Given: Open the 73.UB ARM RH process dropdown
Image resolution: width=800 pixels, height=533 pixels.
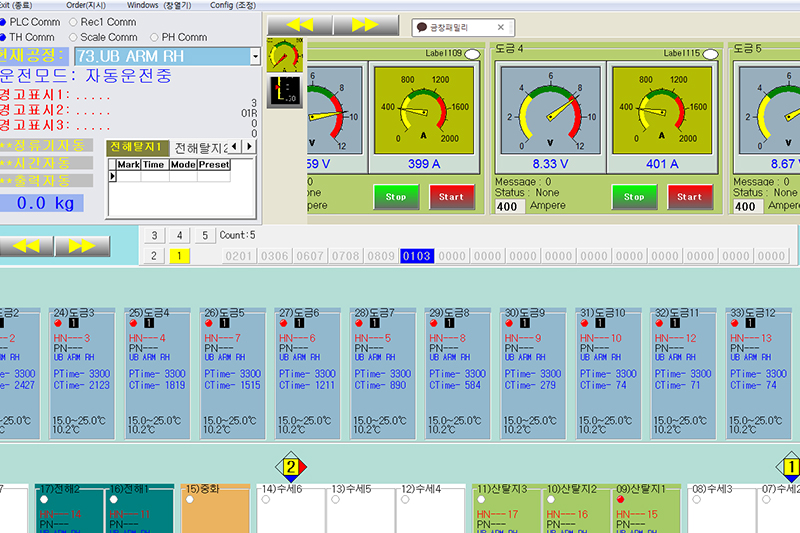Looking at the screenshot, I should pyautogui.click(x=255, y=56).
